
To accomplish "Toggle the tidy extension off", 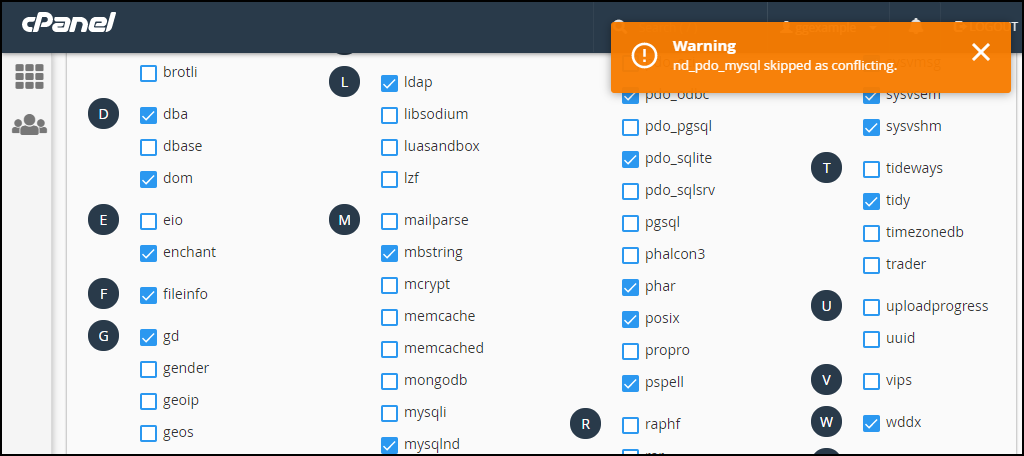I will point(871,201).
